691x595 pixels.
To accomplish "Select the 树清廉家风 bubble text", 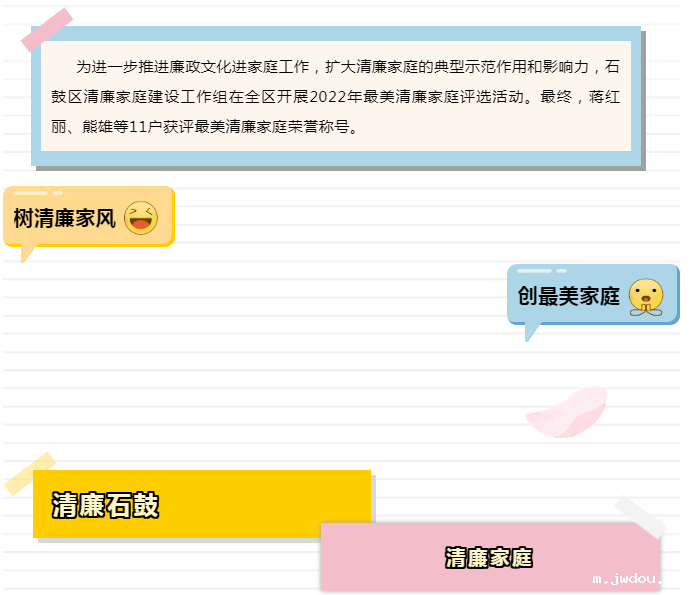I will point(65,218).
